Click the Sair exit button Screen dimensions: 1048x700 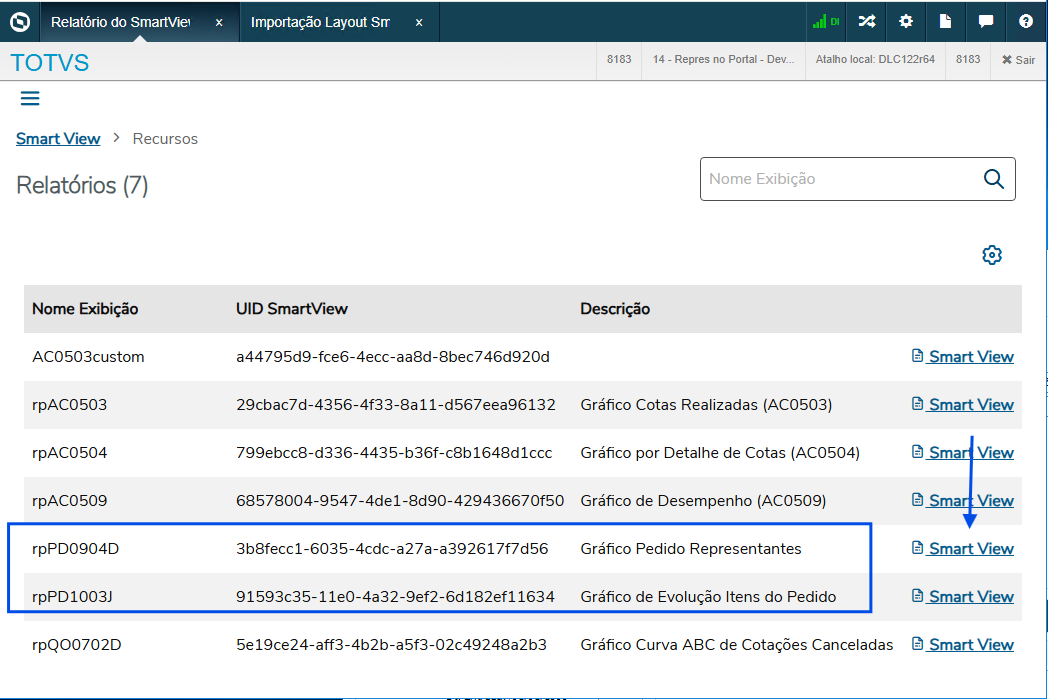tap(1018, 60)
